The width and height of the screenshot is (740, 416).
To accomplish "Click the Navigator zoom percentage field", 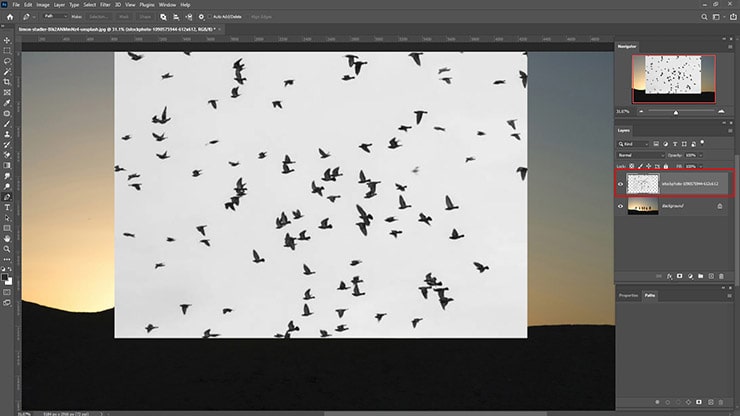I will point(623,111).
